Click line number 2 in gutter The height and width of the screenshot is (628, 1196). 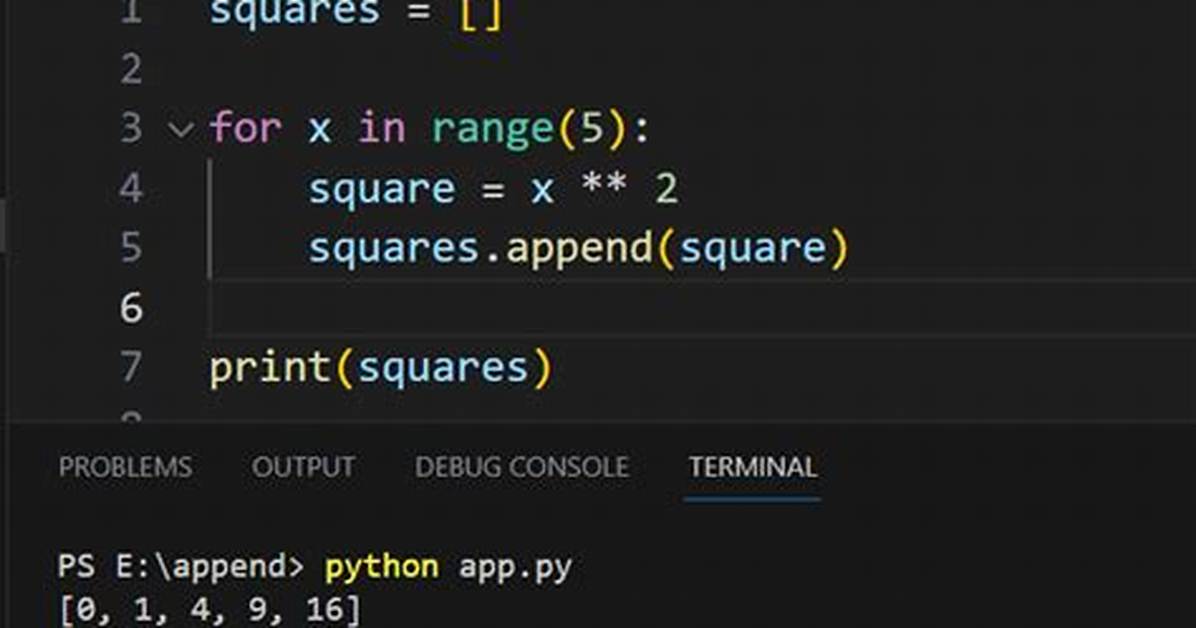131,69
